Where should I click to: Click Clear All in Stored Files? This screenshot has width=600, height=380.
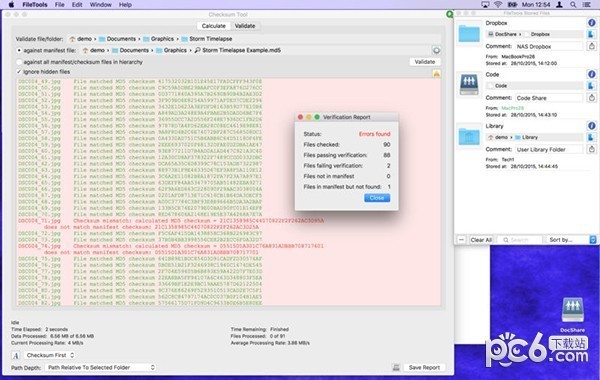(x=481, y=240)
